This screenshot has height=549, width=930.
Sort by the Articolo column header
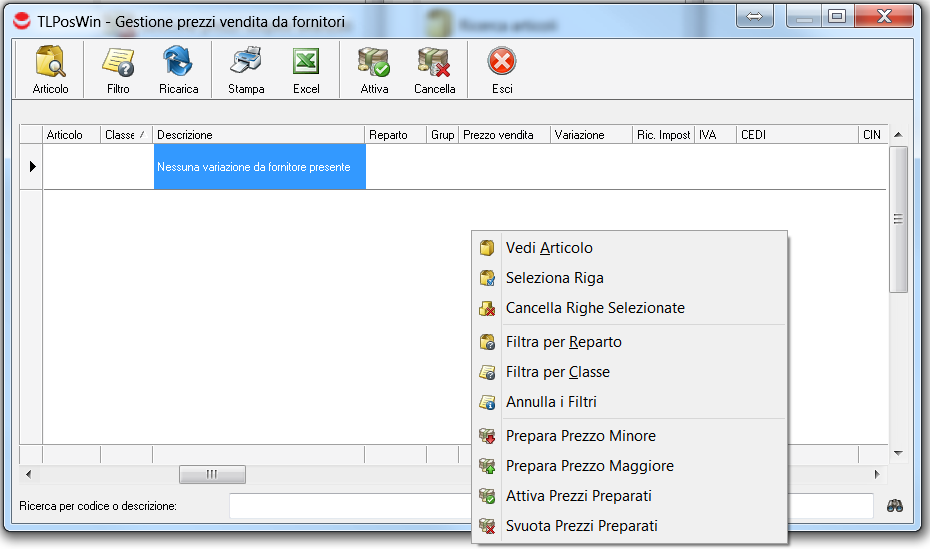(72, 135)
